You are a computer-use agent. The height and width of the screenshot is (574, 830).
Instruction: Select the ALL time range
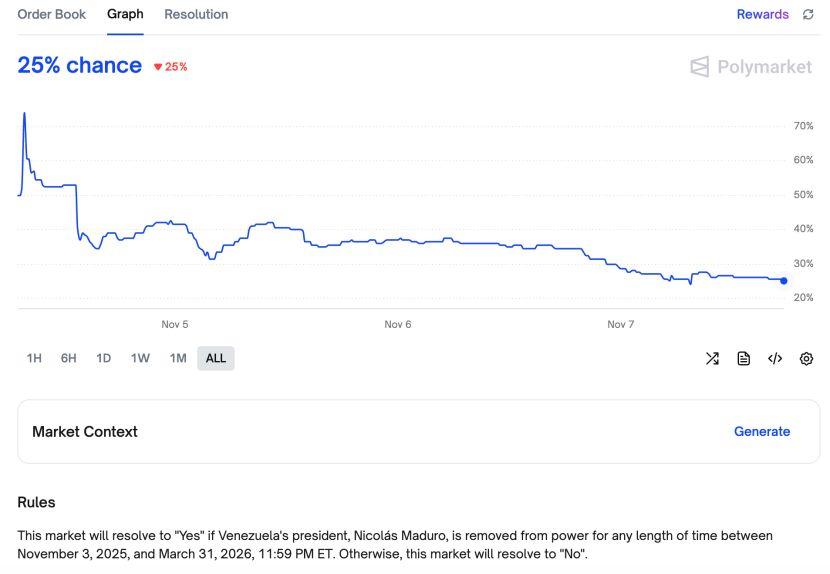click(216, 358)
